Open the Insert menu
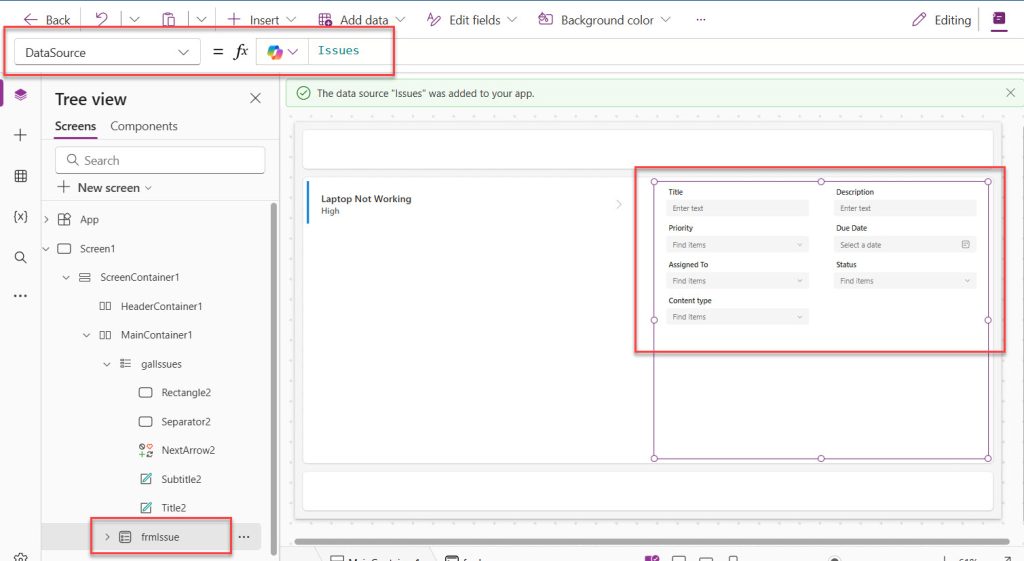The height and width of the screenshot is (561, 1024). point(261,20)
